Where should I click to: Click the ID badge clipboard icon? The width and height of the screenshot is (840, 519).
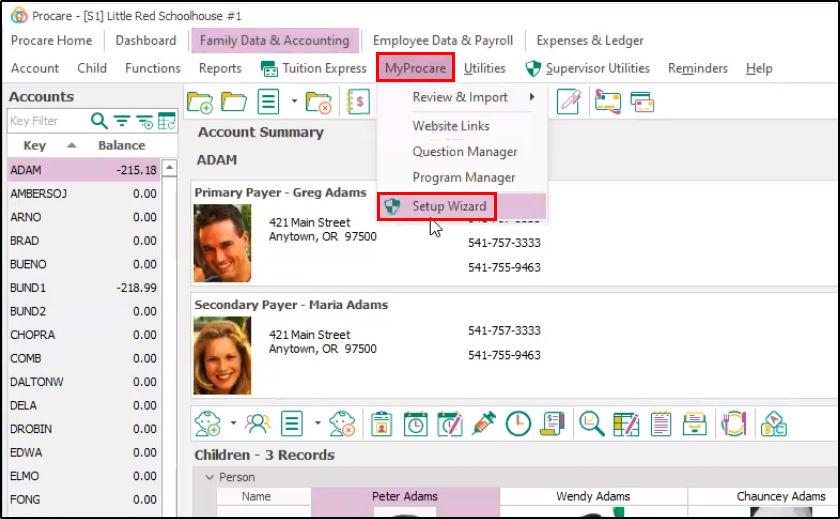click(381, 424)
